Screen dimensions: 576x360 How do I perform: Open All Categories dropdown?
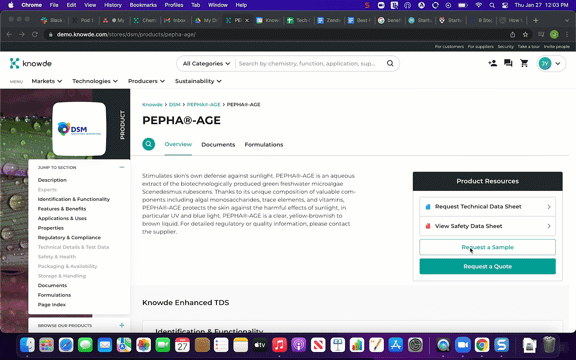click(x=206, y=64)
